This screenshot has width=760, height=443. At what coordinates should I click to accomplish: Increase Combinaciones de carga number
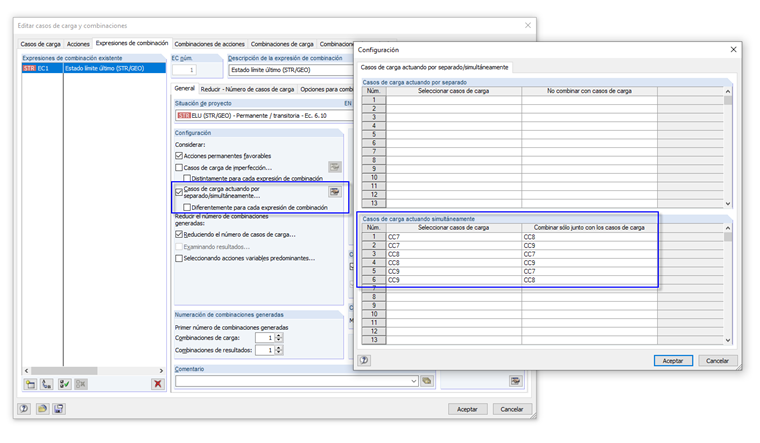[279, 335]
